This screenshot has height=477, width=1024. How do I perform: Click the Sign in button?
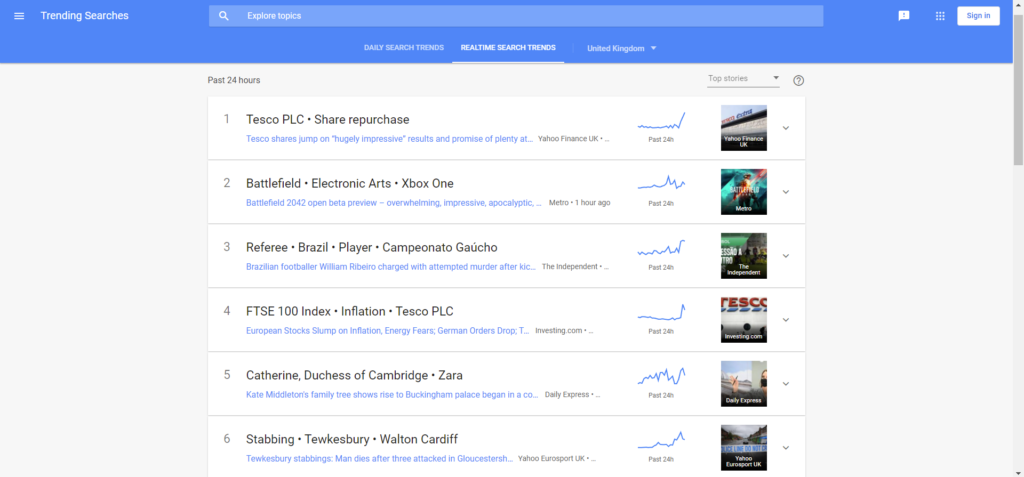click(x=978, y=16)
